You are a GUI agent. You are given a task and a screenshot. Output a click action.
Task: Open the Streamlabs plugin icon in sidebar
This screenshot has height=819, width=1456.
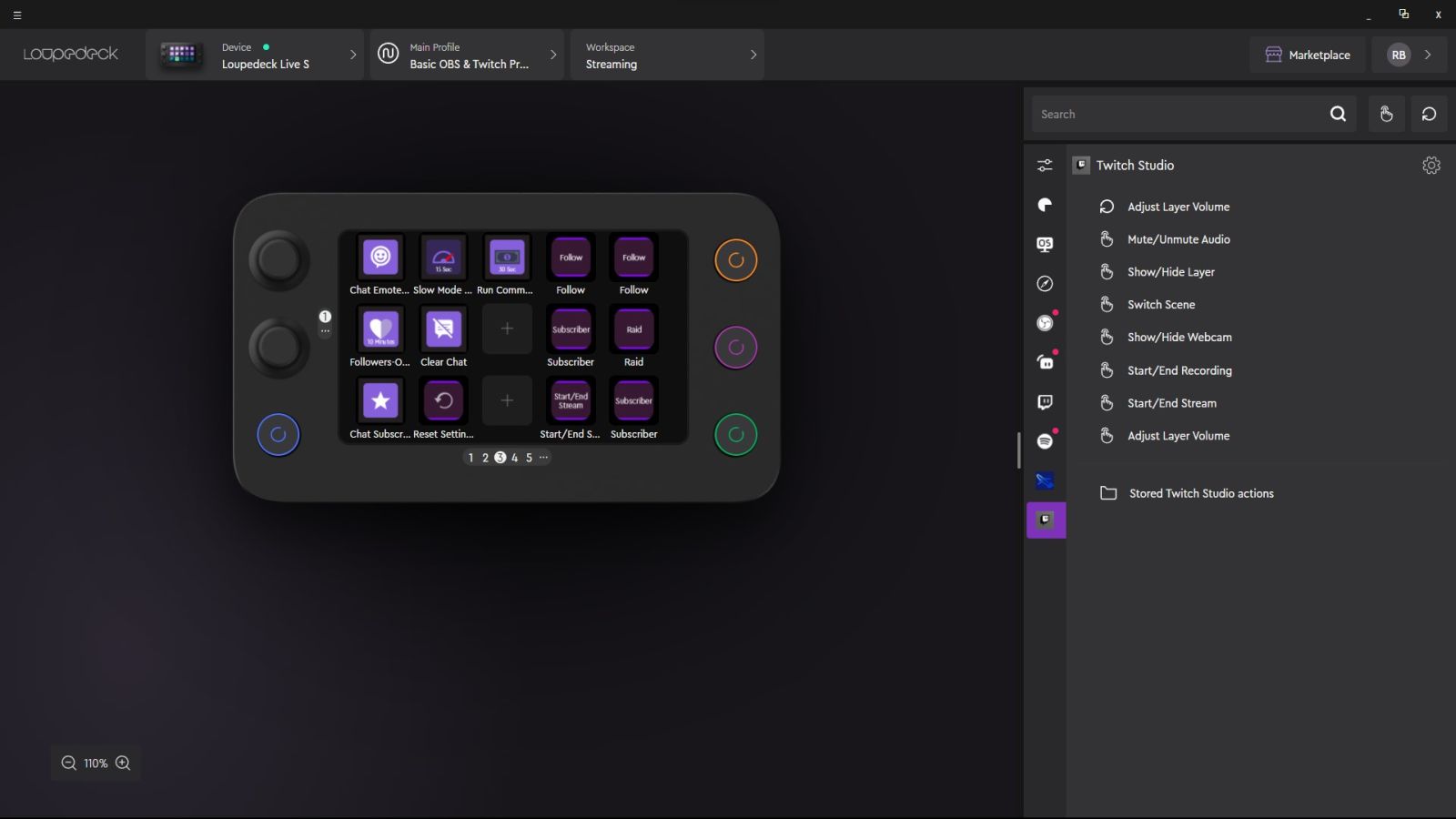tap(1045, 362)
